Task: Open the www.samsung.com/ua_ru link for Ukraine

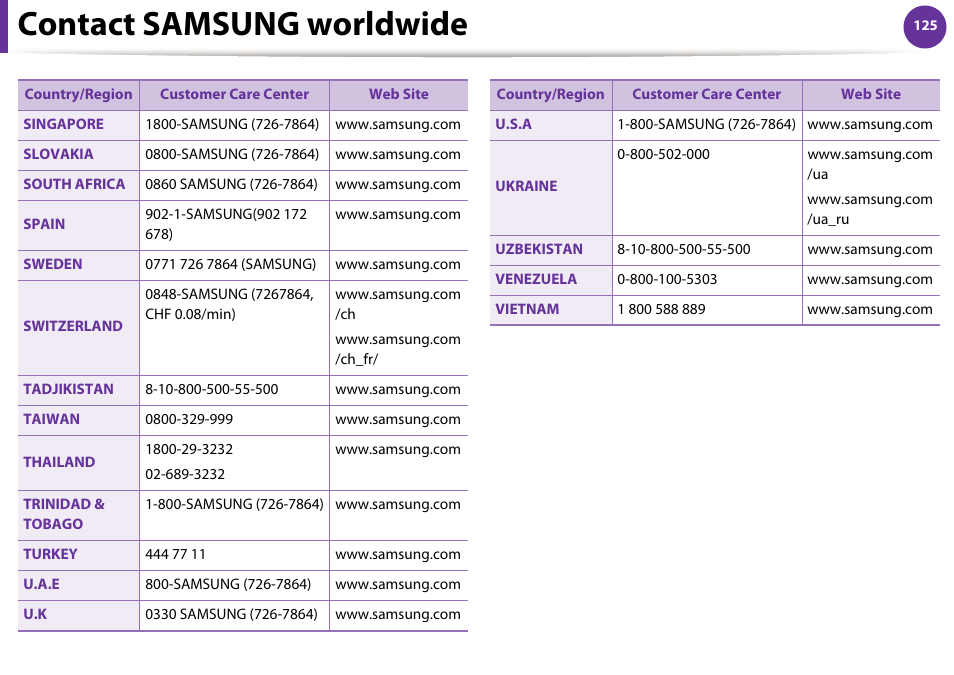Action: [x=870, y=209]
